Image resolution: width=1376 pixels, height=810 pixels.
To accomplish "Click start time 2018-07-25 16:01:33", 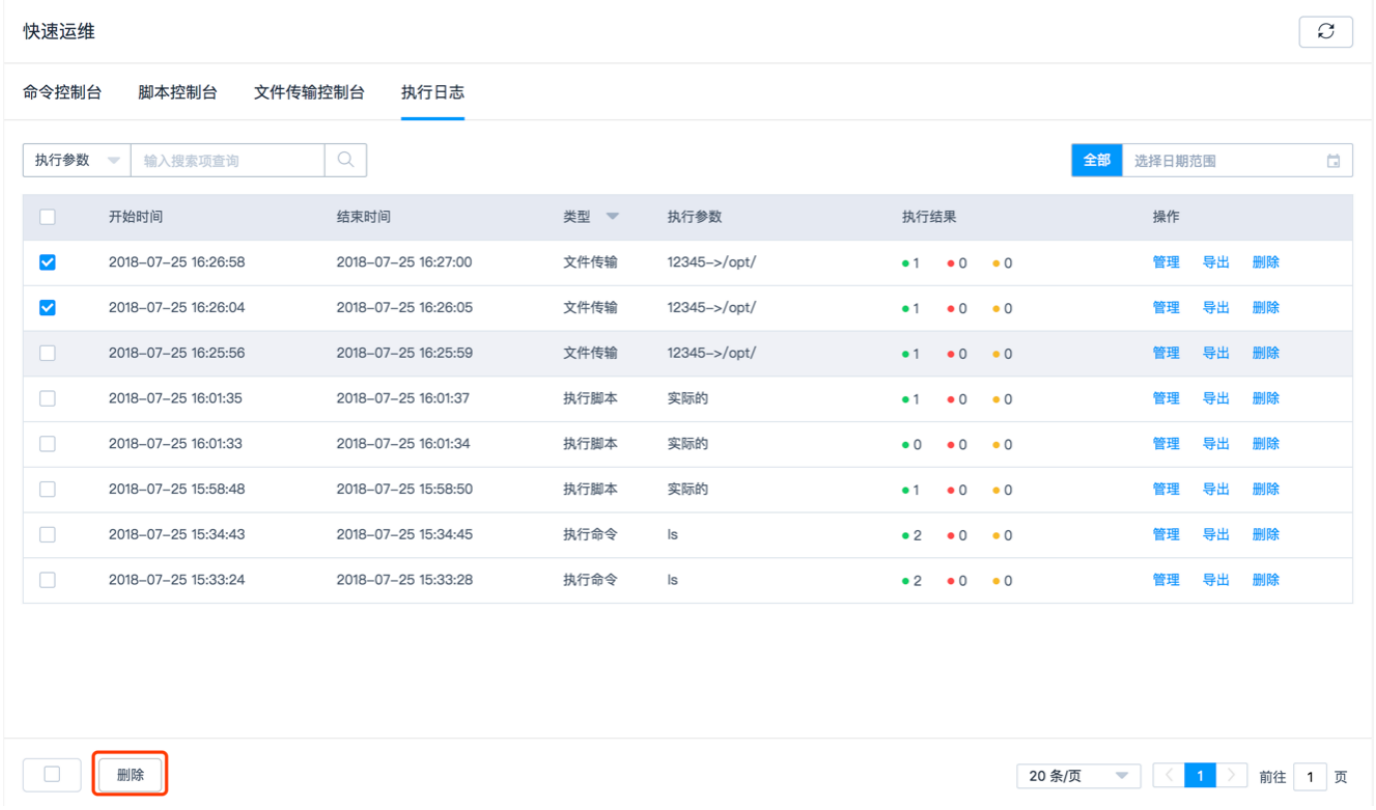I will pyautogui.click(x=176, y=444).
